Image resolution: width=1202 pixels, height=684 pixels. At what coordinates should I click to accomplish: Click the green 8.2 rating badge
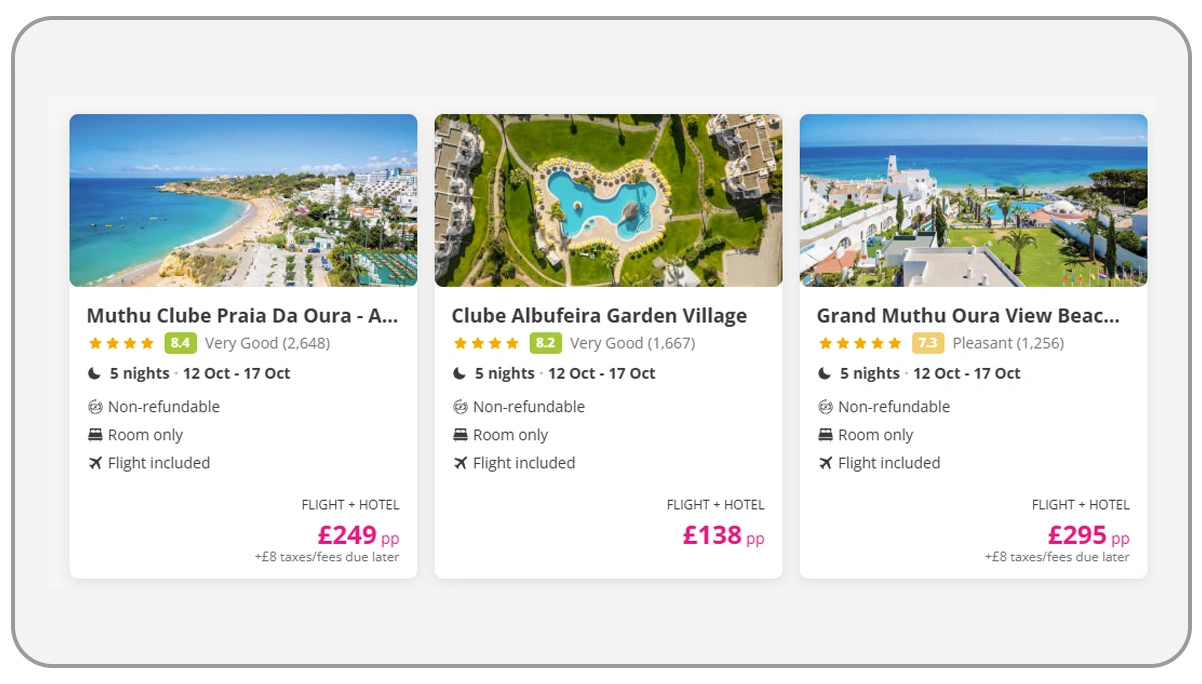545,343
